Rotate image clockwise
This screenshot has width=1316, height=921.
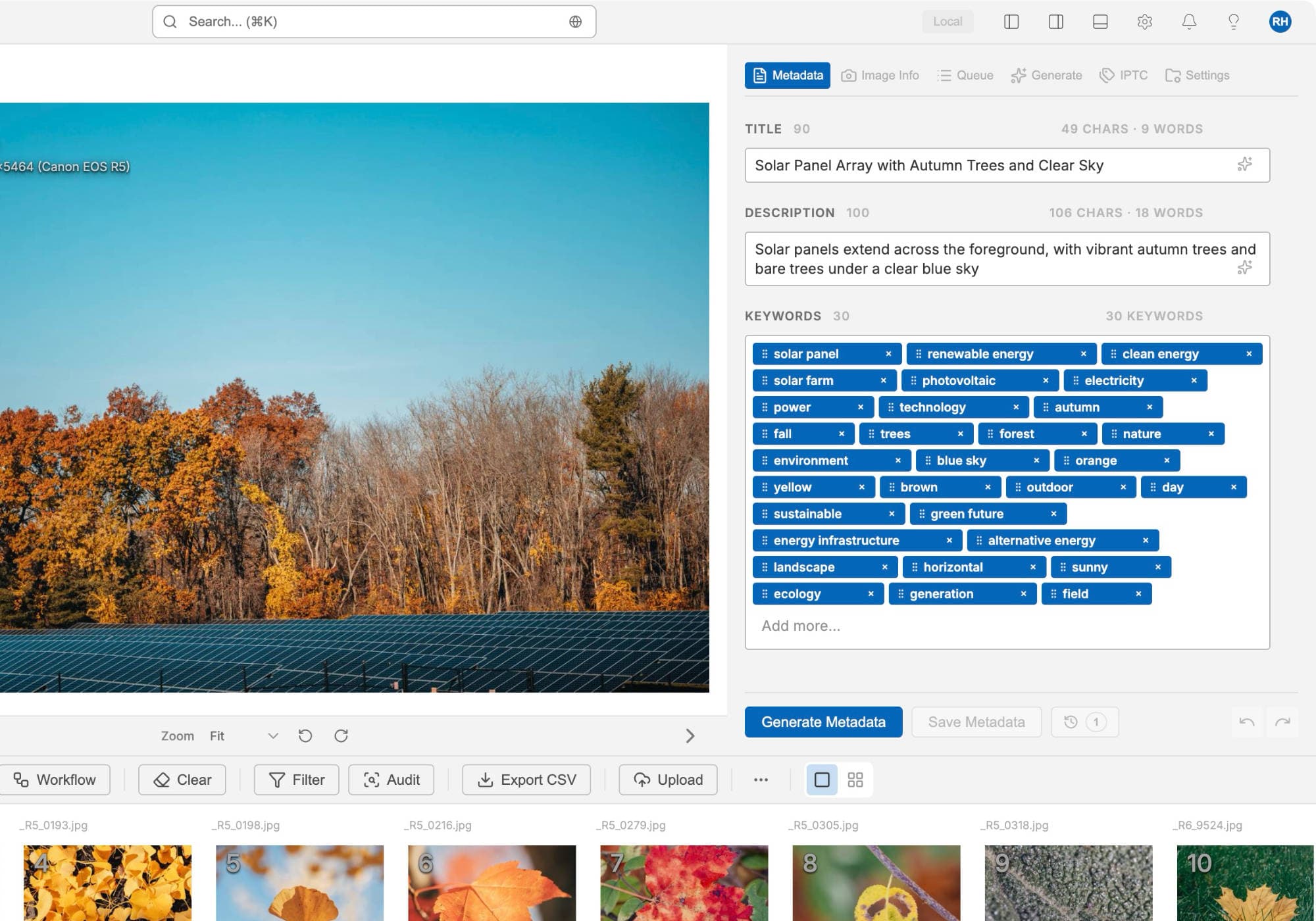(341, 736)
